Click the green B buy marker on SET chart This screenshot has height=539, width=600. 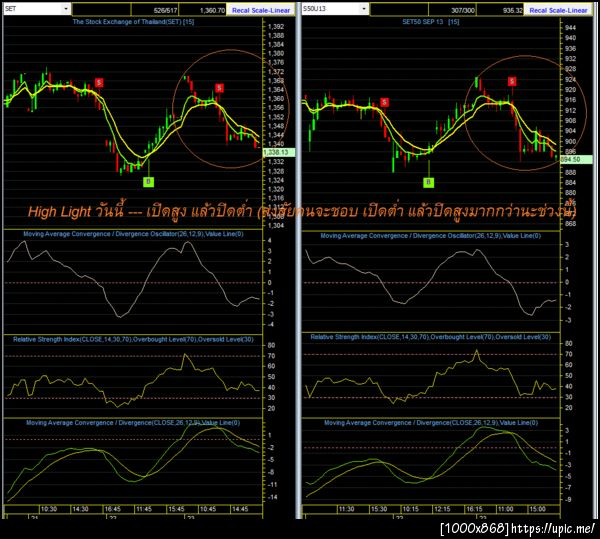point(148,182)
